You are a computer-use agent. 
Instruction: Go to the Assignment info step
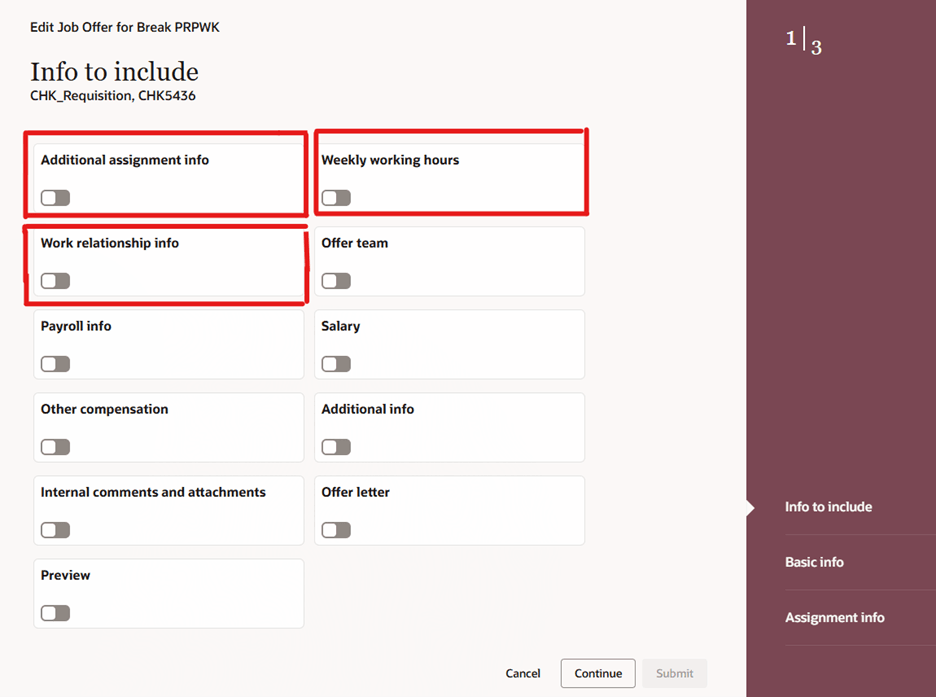(x=835, y=618)
